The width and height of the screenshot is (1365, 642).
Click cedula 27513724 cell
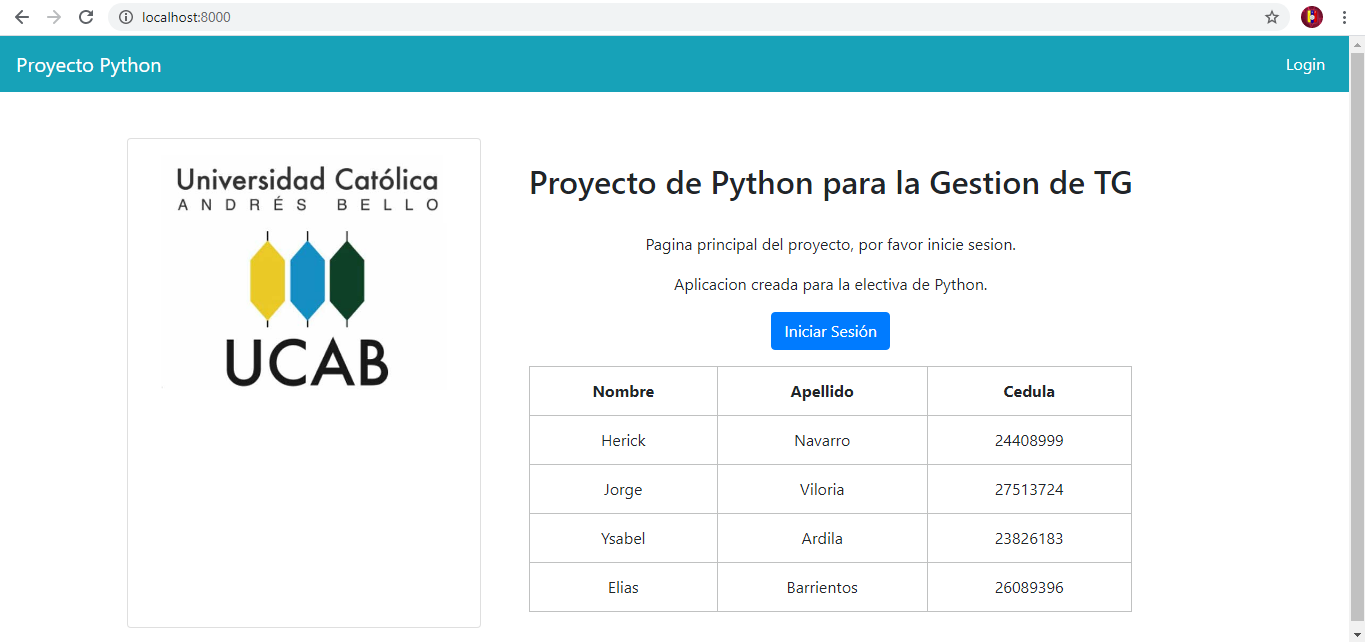click(1029, 489)
